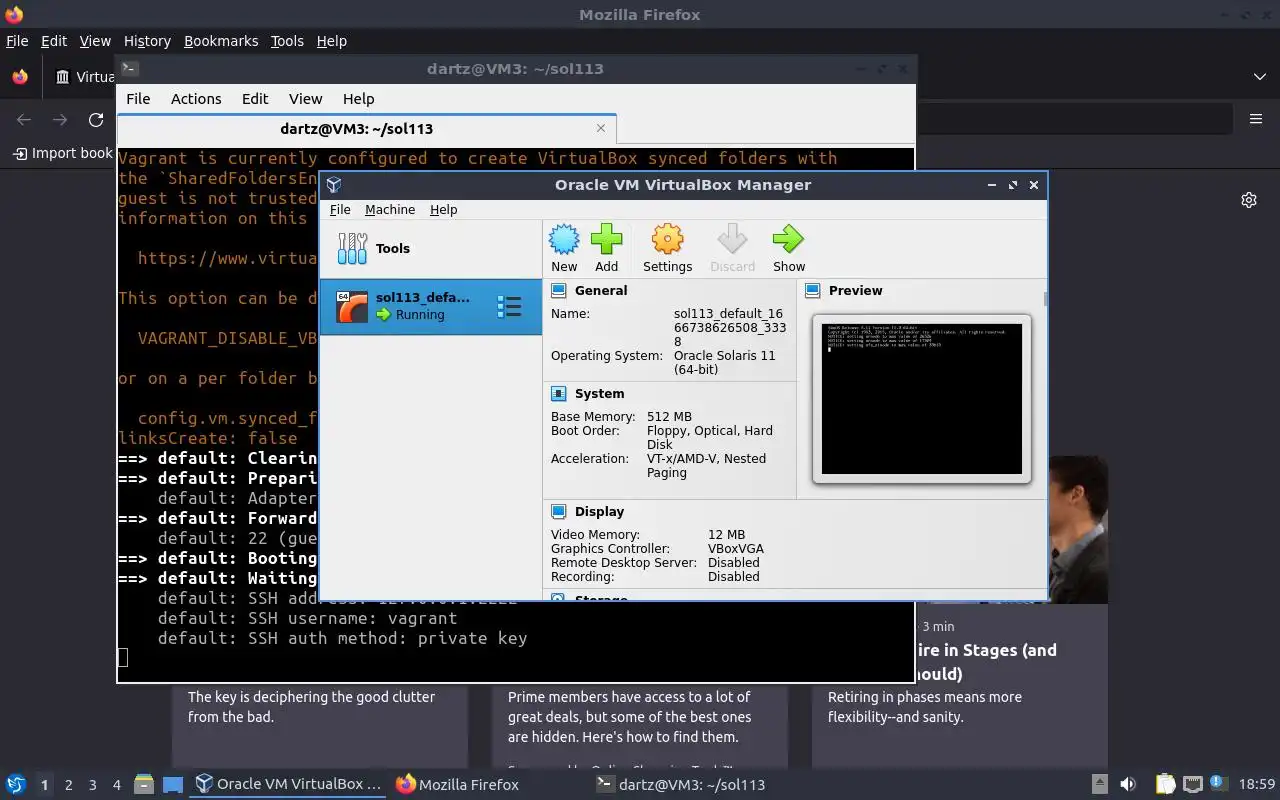Screen dimensions: 1280x800
Task: Click the Display section monitor icon
Action: coord(558,512)
